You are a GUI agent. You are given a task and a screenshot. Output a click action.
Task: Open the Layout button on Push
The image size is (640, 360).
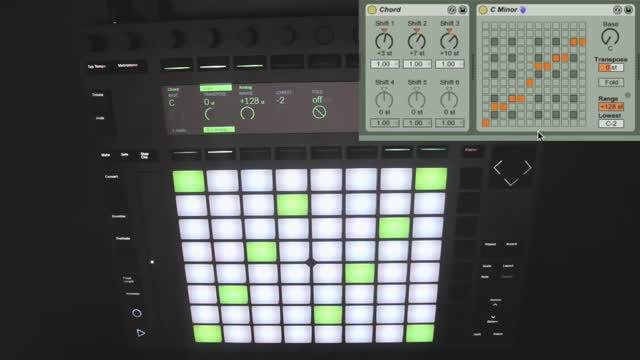pos(508,266)
